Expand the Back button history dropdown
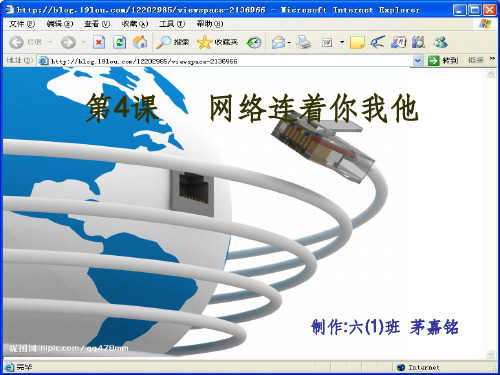The height and width of the screenshot is (375, 500). coord(50,42)
